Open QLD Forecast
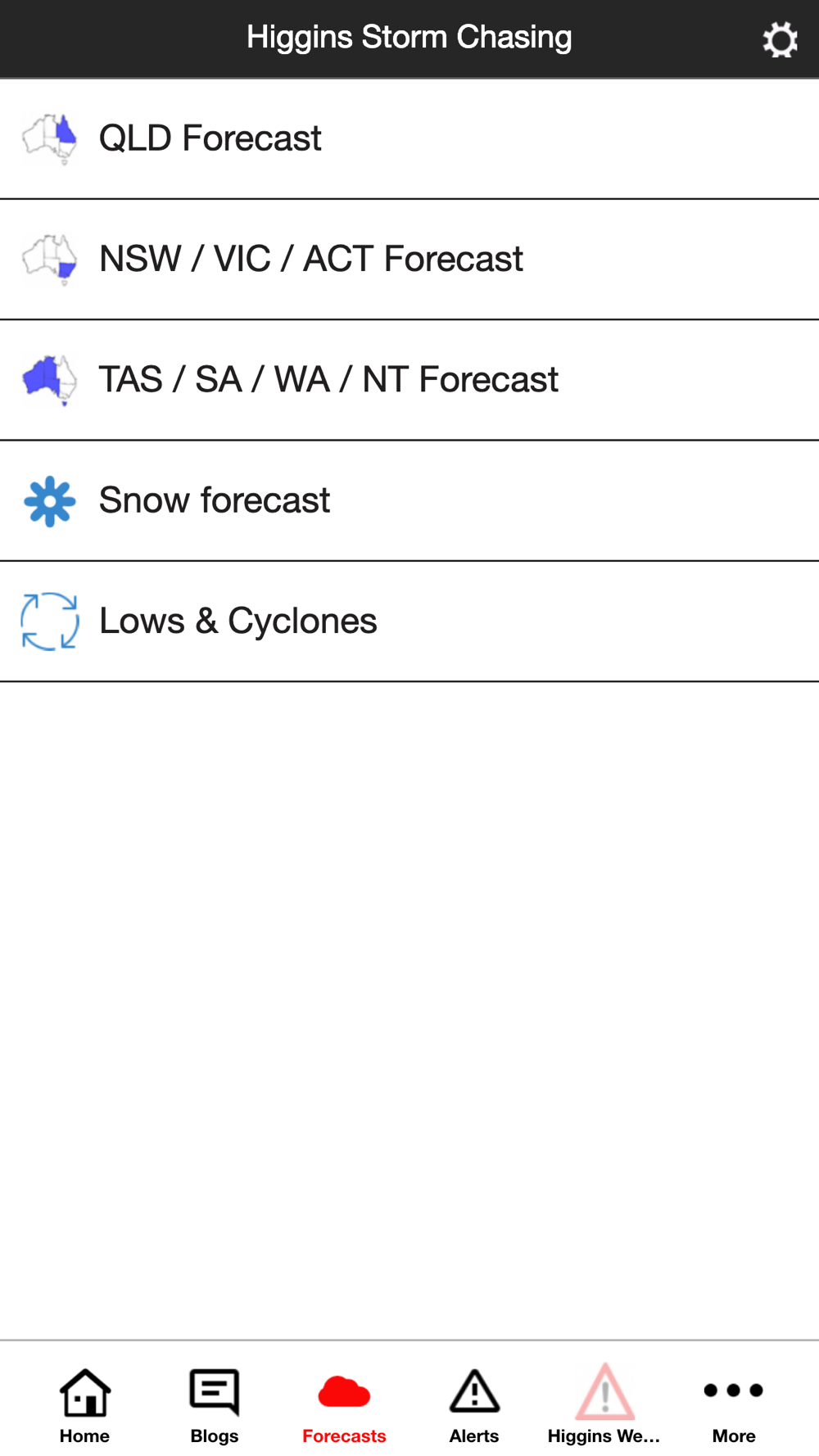 tap(409, 139)
